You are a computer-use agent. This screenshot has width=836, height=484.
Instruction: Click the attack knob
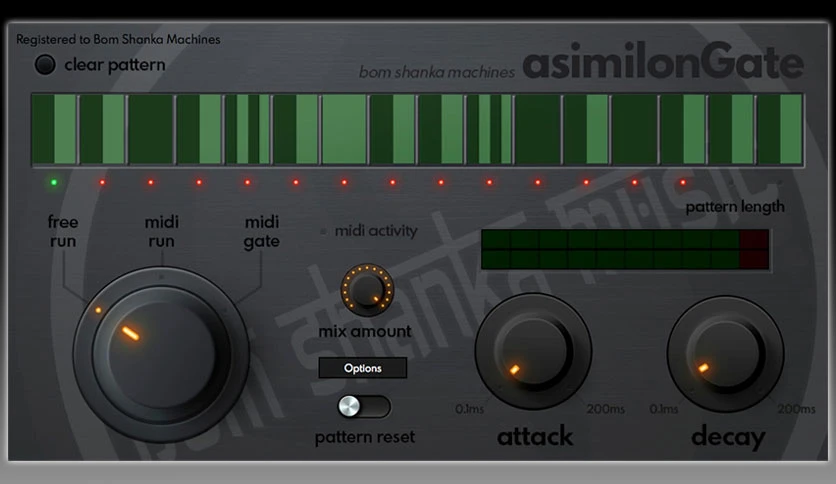533,352
